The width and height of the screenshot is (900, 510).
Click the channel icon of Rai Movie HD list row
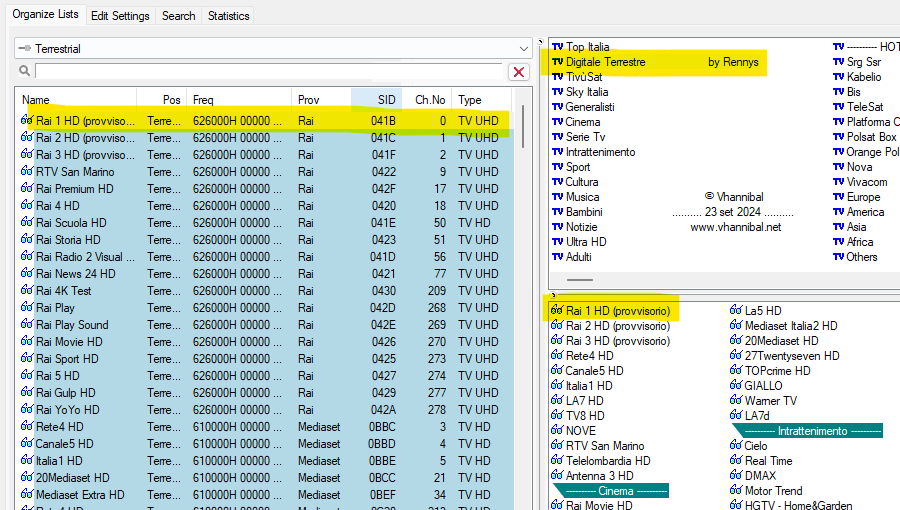click(27, 341)
